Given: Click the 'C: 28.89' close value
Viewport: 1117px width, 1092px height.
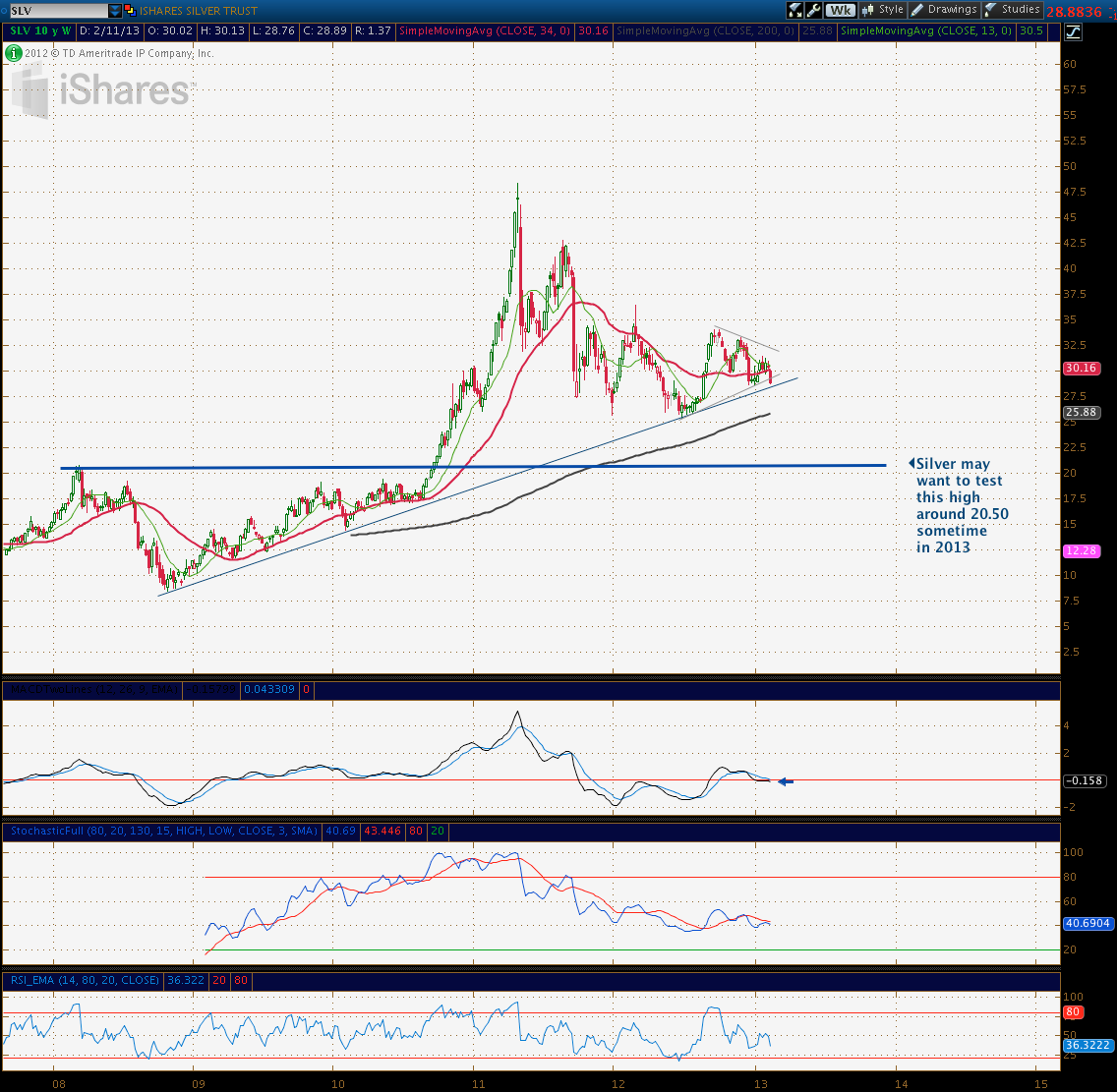Looking at the screenshot, I should 324,30.
